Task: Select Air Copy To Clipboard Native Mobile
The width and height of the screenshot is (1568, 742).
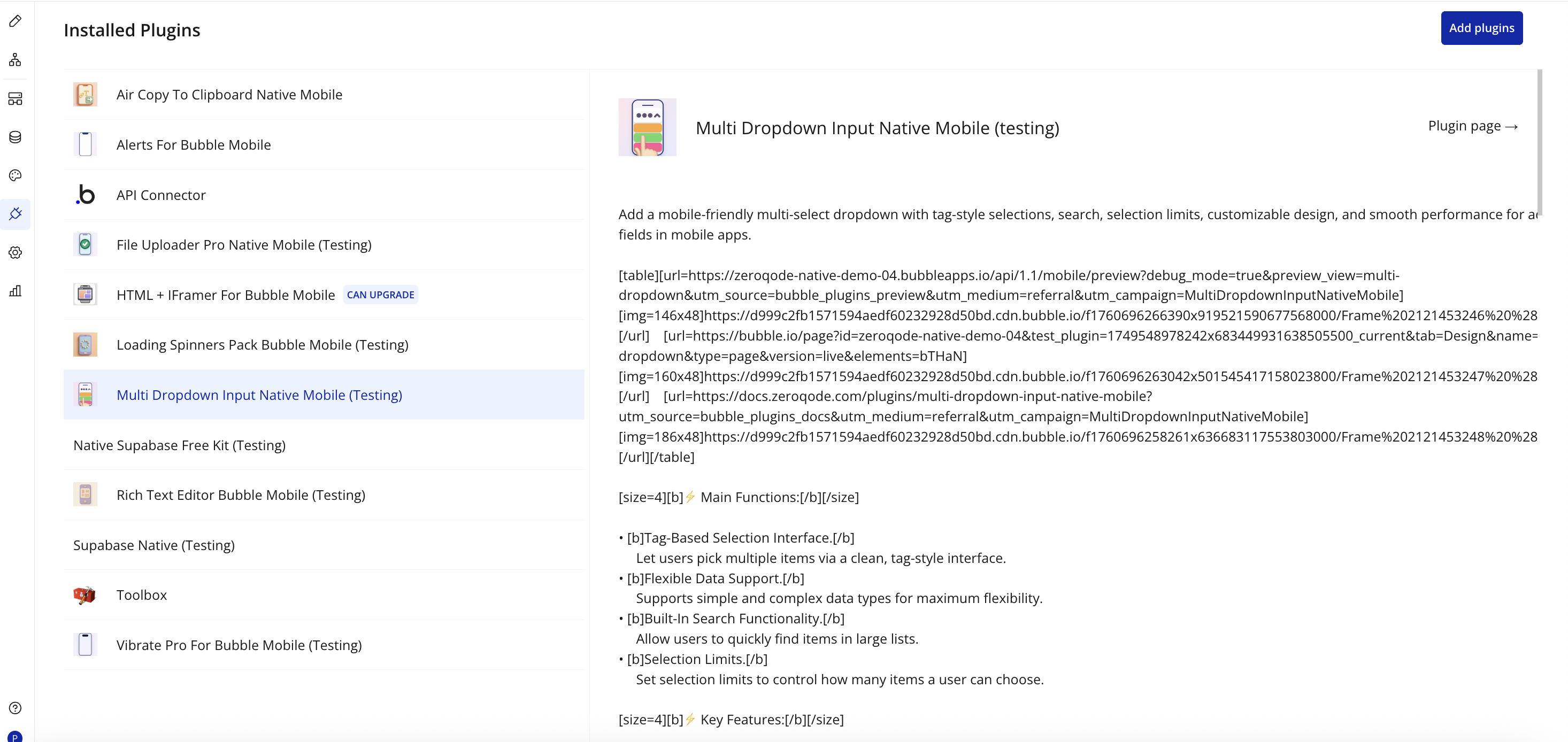Action: pos(229,94)
